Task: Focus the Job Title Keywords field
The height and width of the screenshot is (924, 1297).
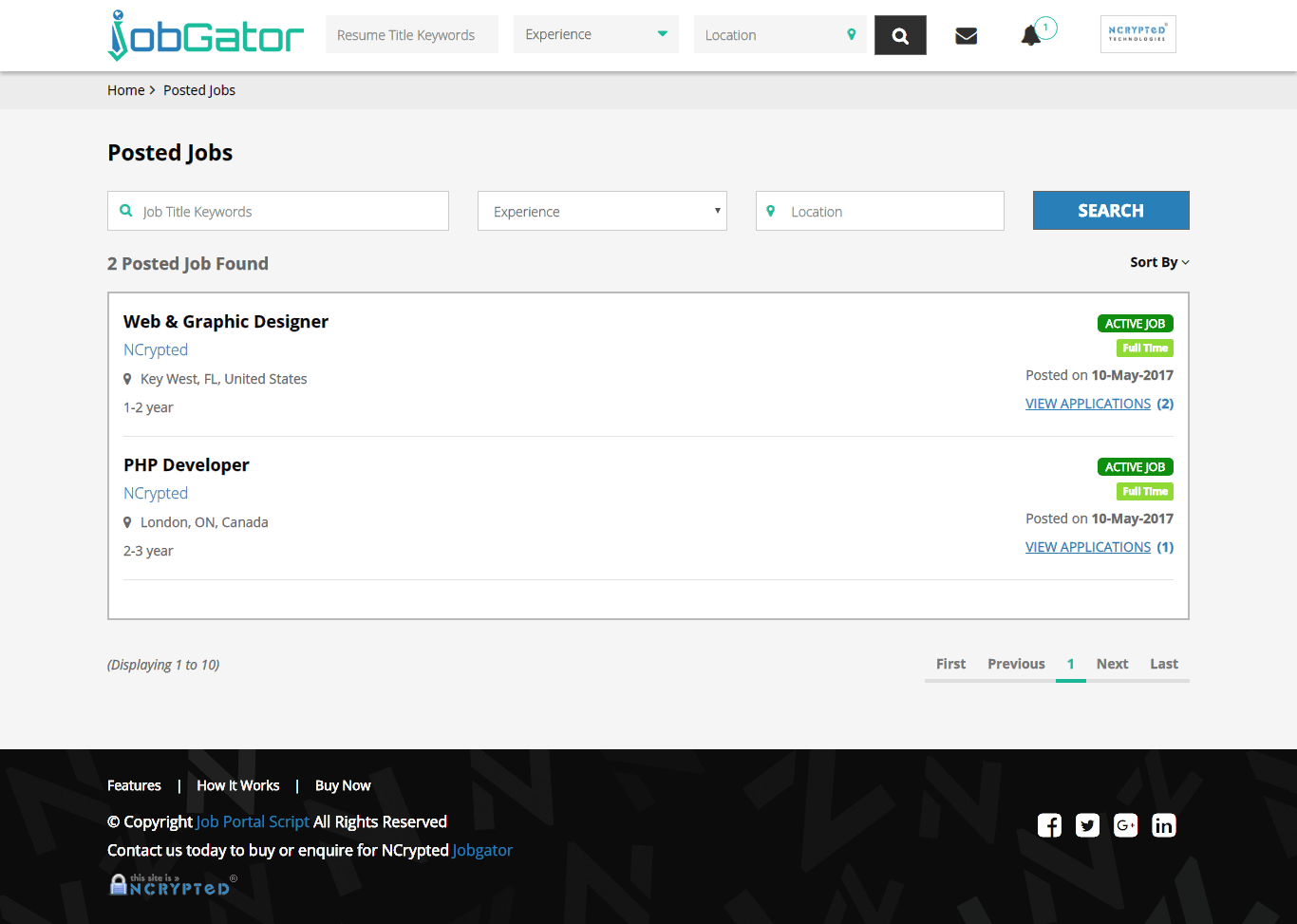Action: click(x=278, y=211)
